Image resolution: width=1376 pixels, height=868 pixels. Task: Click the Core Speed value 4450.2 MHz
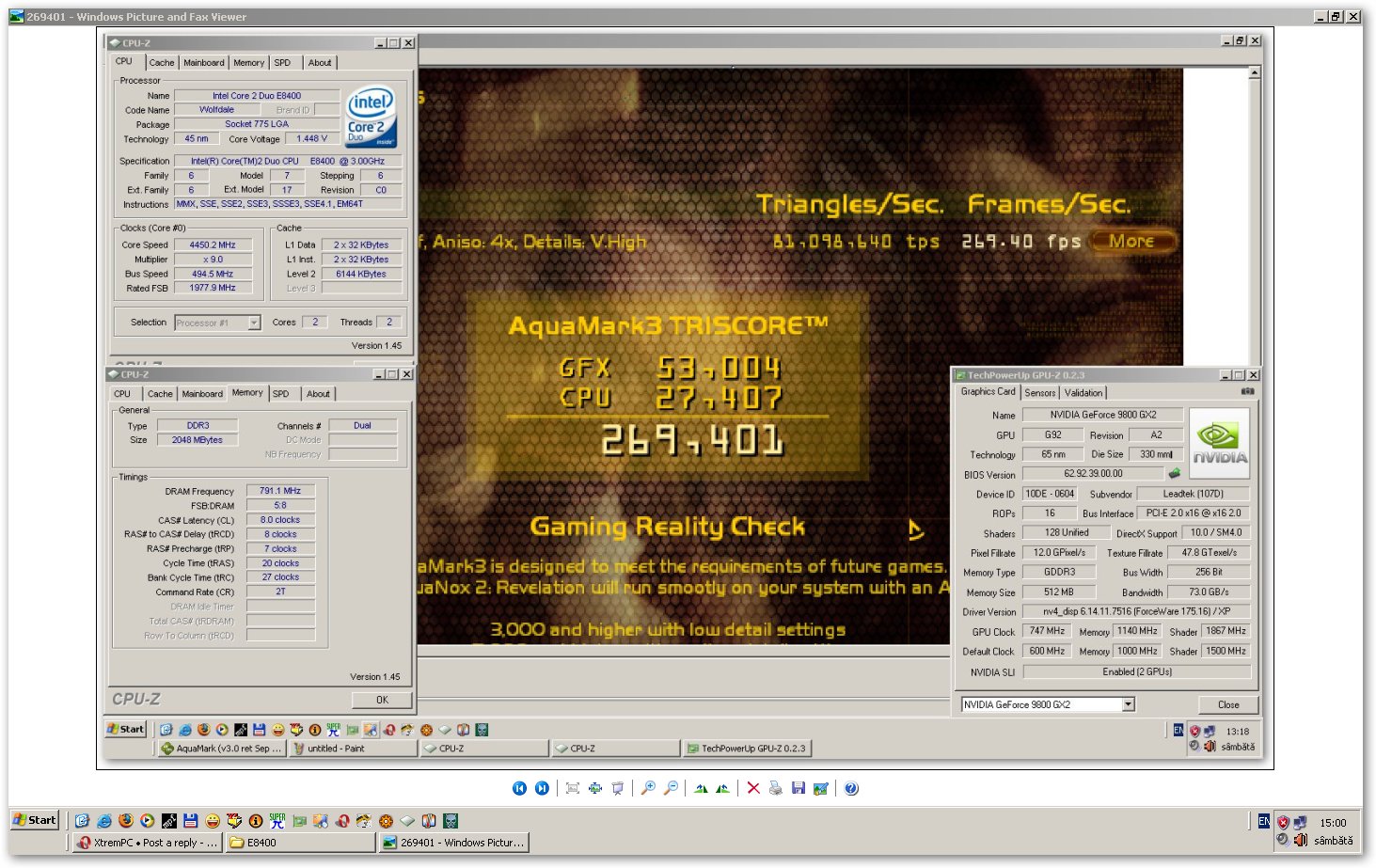click(x=213, y=245)
